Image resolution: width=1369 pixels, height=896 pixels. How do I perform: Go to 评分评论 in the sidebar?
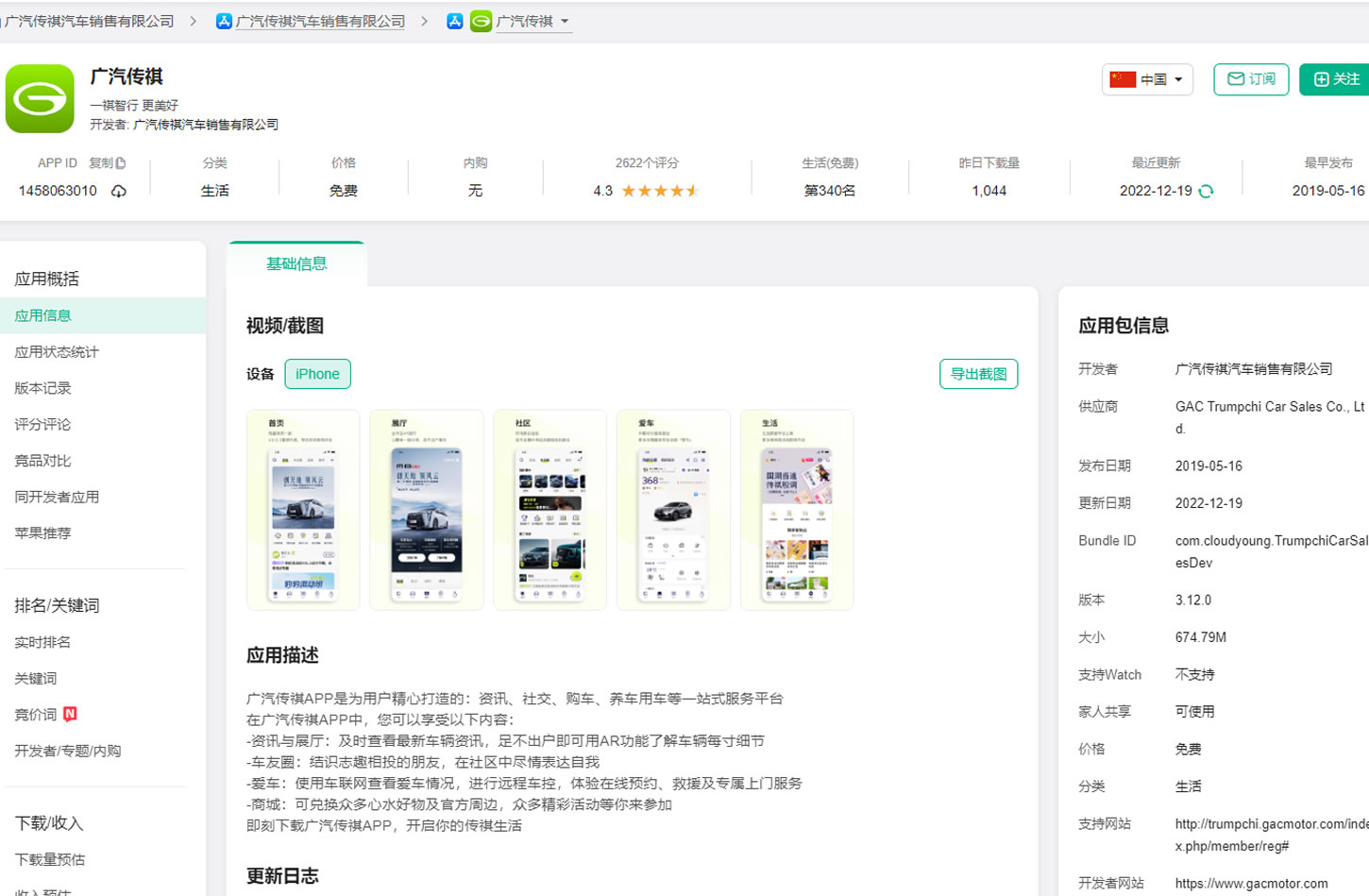tap(42, 425)
